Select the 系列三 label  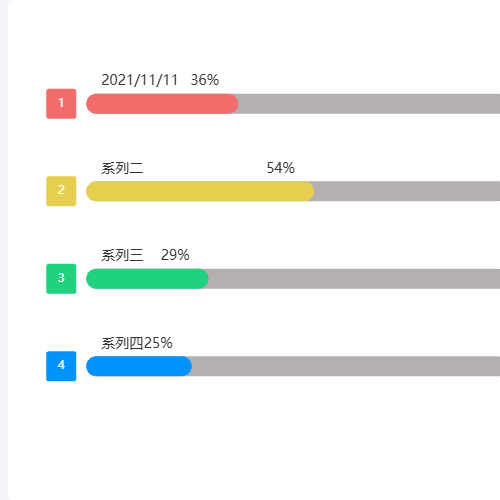coord(122,255)
